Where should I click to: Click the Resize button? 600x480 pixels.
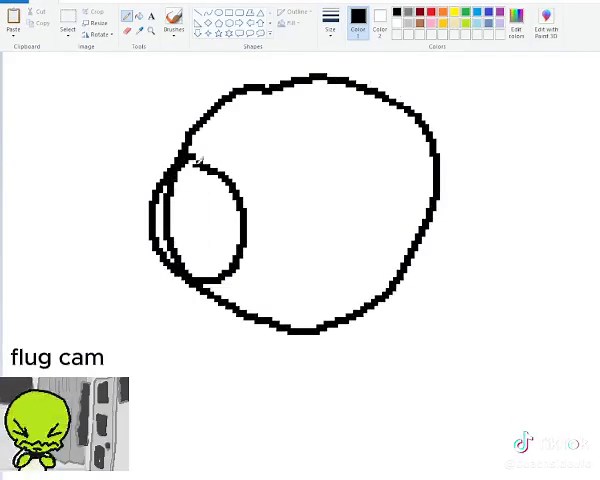[x=95, y=23]
